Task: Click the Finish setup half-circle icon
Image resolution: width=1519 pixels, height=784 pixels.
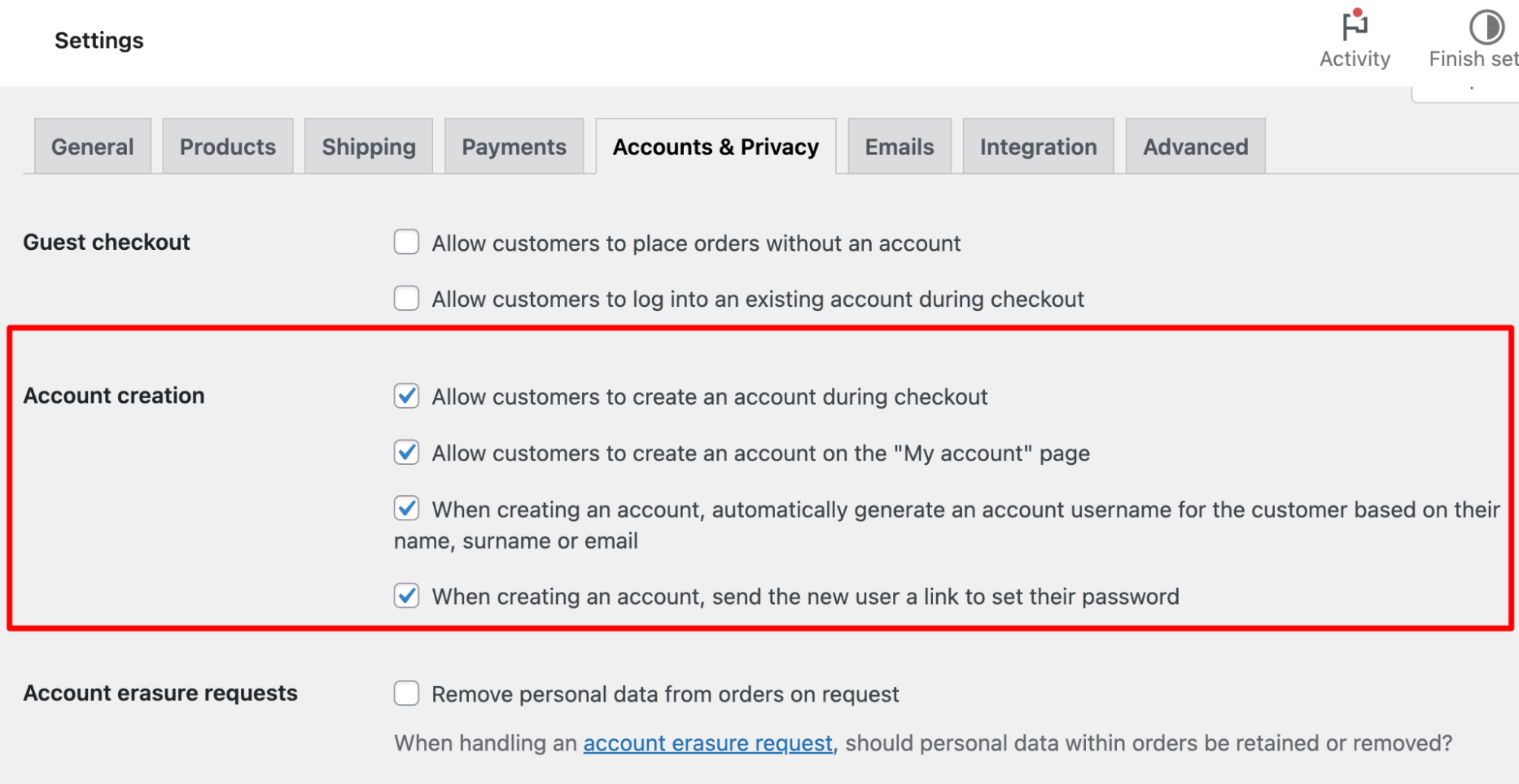Action: coord(1486,27)
